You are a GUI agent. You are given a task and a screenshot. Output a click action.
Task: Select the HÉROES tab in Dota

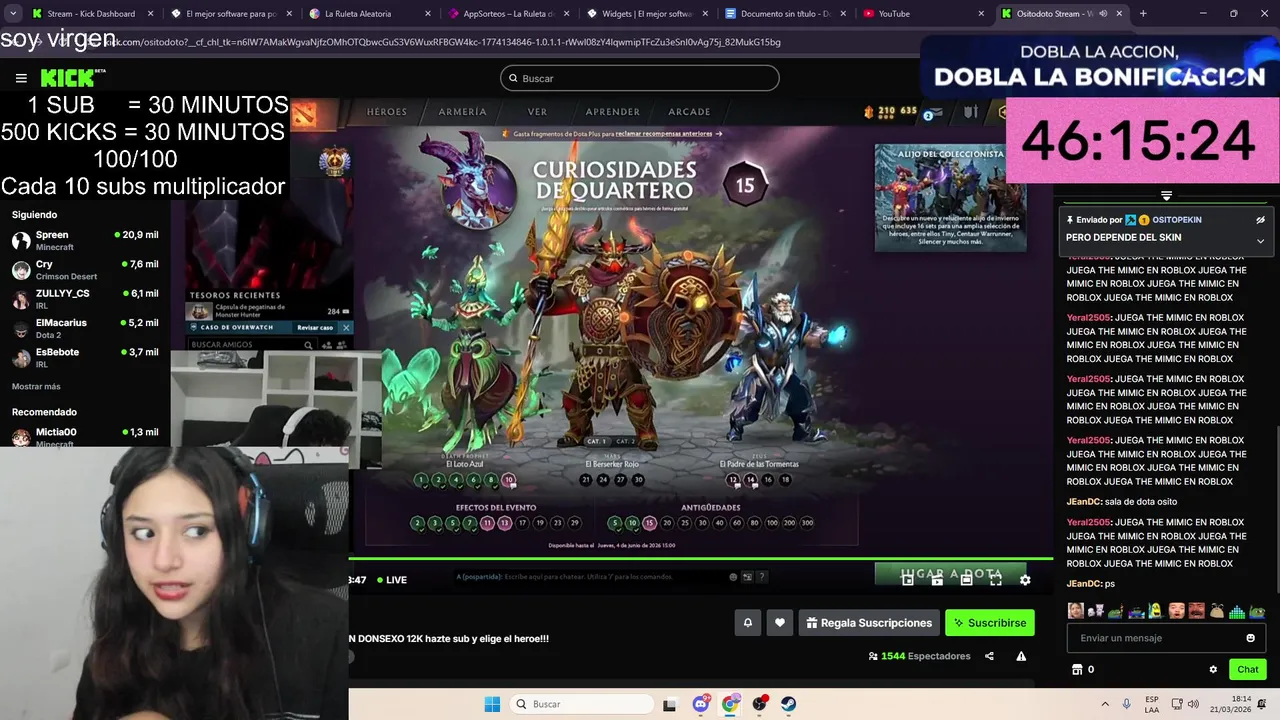click(386, 112)
